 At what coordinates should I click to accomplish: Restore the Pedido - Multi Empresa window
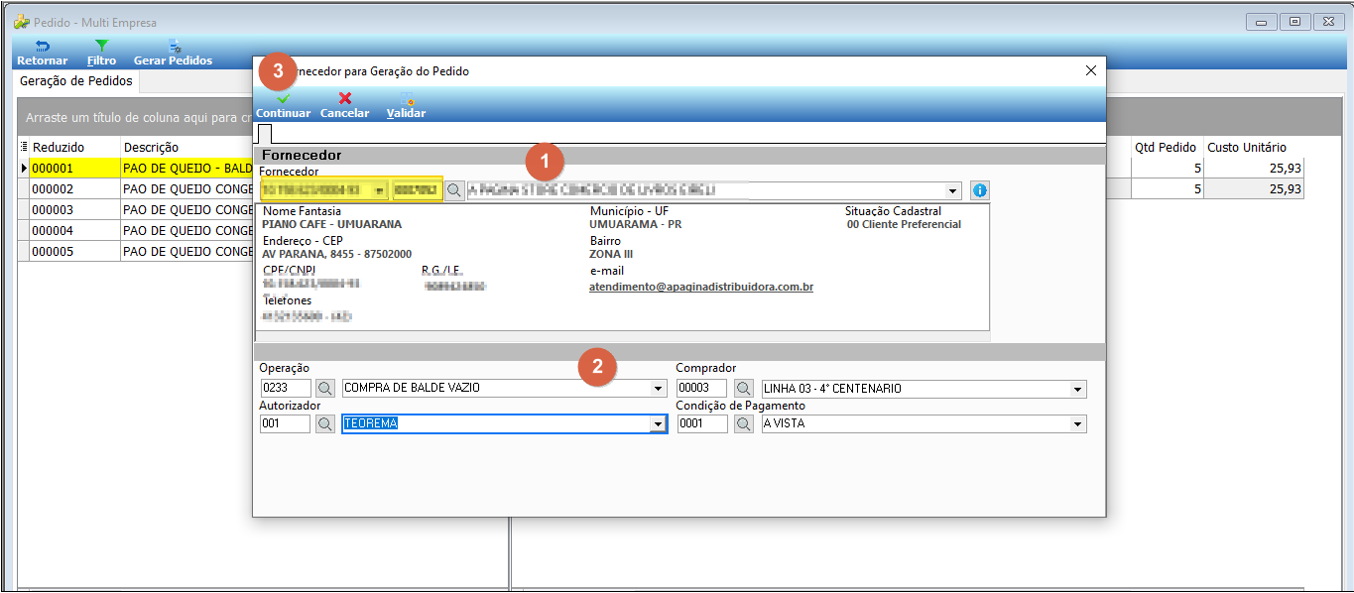tap(1295, 21)
